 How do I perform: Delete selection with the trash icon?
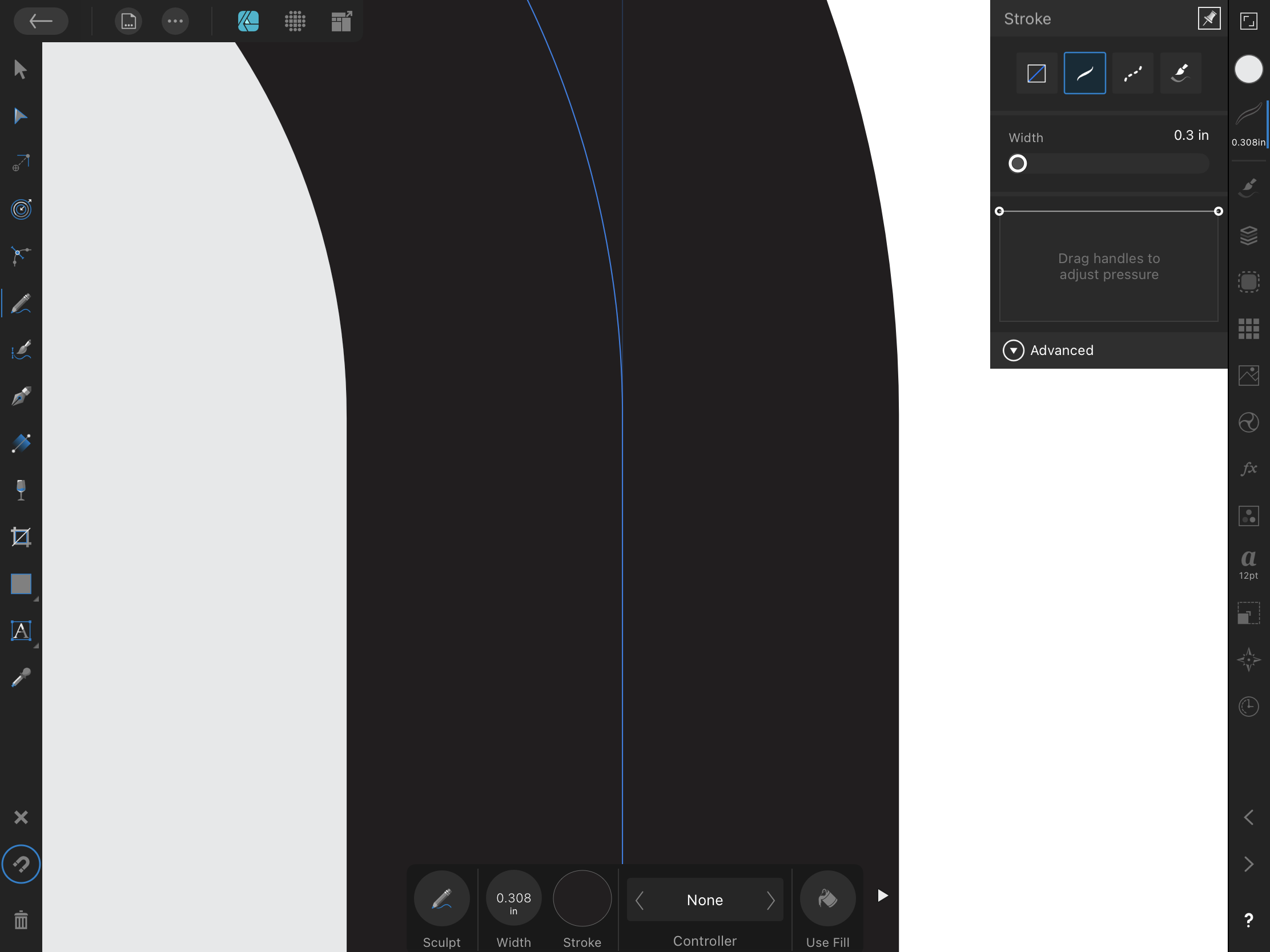click(21, 920)
